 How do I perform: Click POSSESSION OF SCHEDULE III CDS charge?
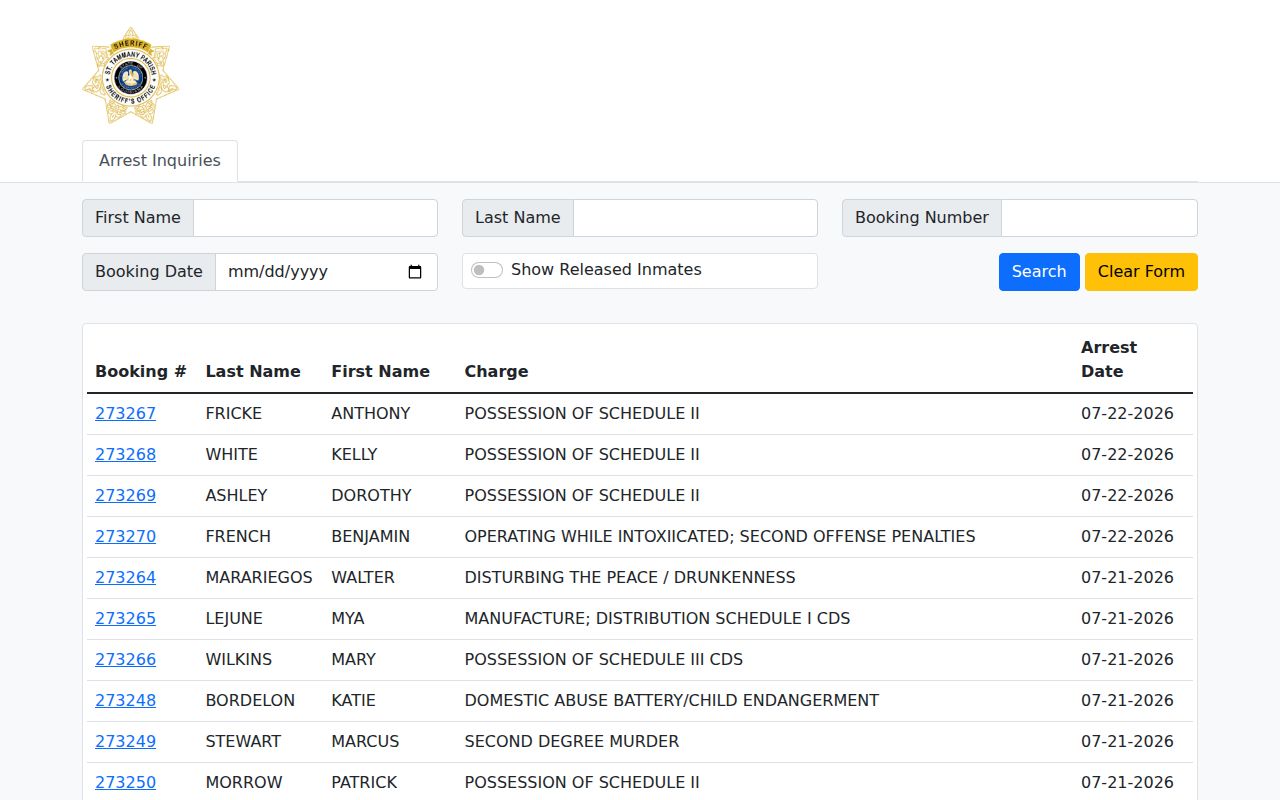[604, 660]
